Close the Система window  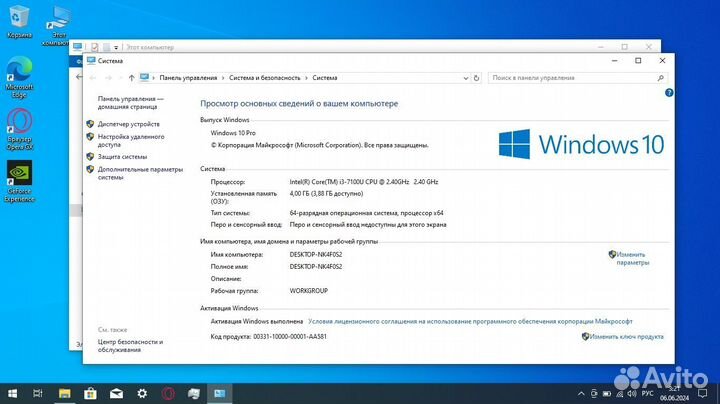coord(662,61)
